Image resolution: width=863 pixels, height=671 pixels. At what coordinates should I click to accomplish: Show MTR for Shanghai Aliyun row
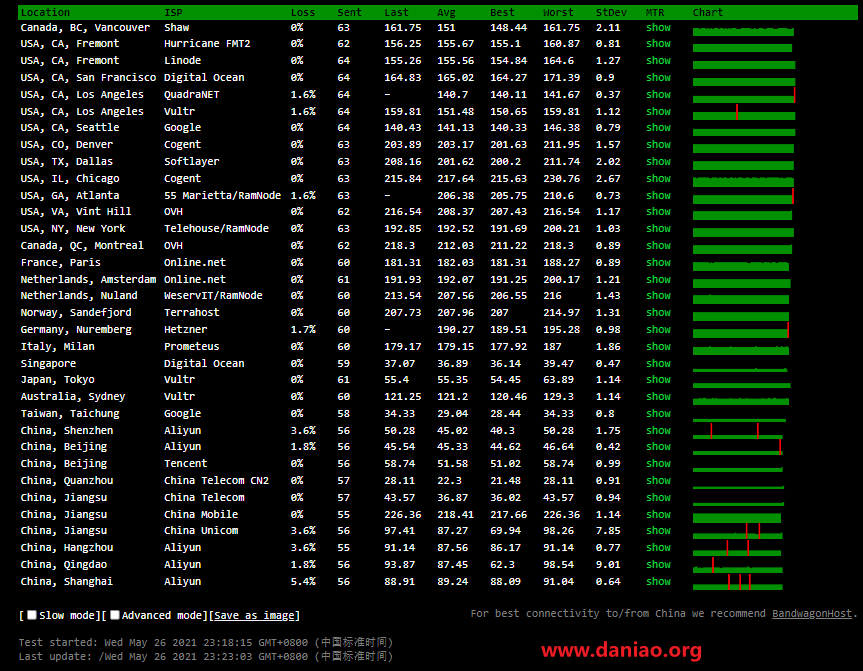tap(658, 582)
